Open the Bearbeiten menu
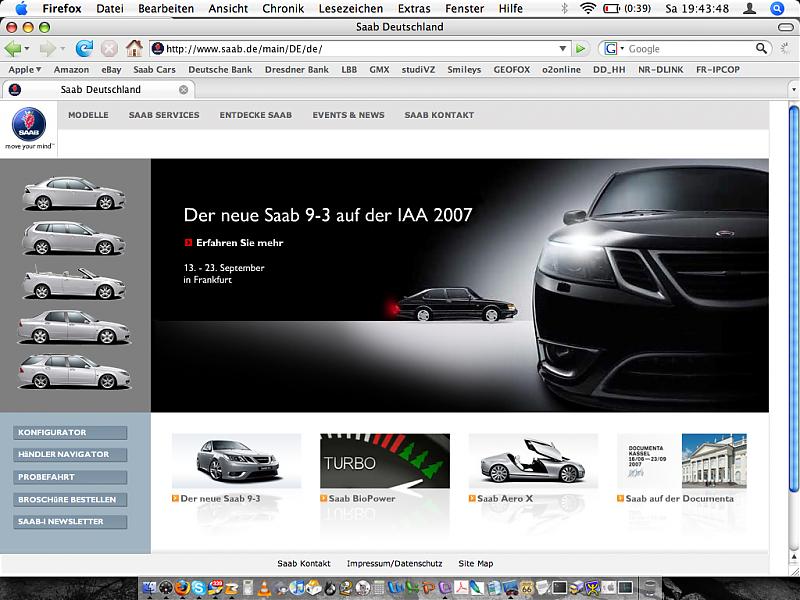This screenshot has width=800, height=600. (166, 9)
